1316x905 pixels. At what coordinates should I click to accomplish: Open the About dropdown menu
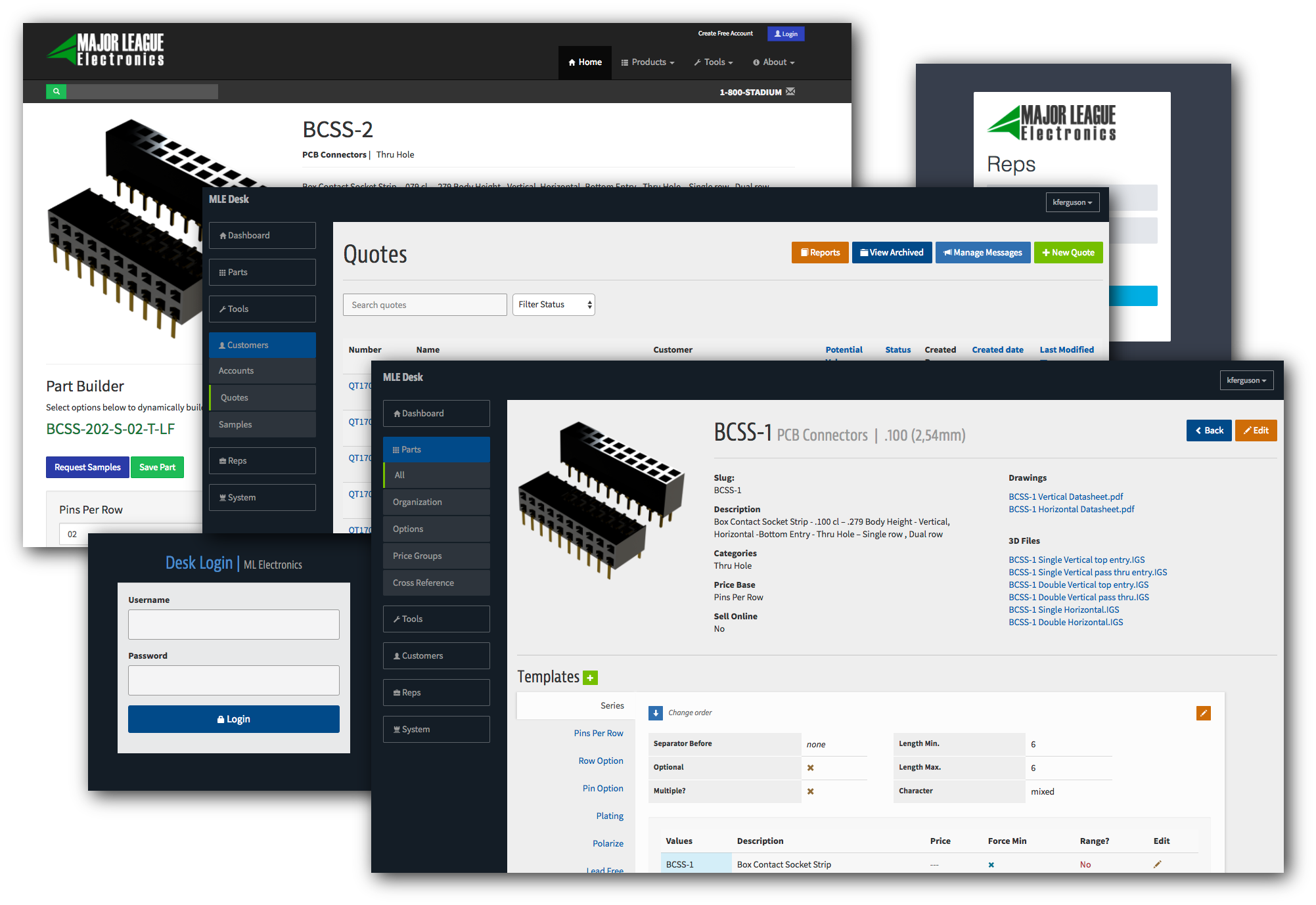pyautogui.click(x=774, y=62)
